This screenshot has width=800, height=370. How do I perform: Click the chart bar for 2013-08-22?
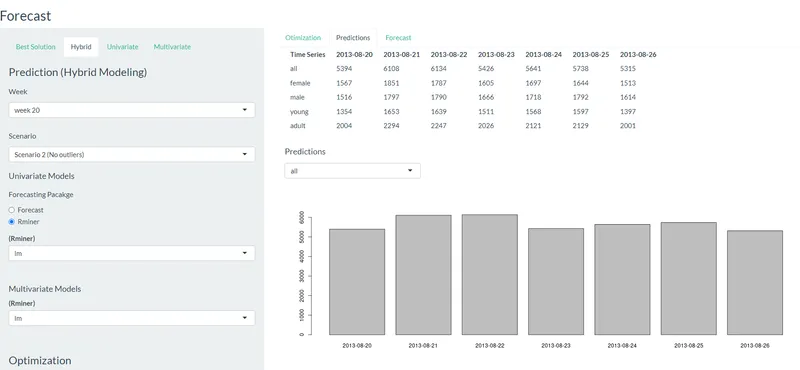pos(490,275)
